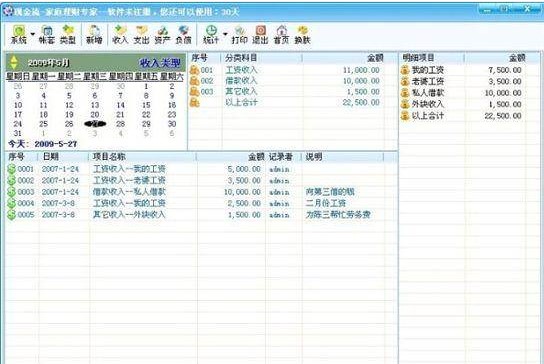
Task: Select record 借款收入--私人借款
Action: 129,192
